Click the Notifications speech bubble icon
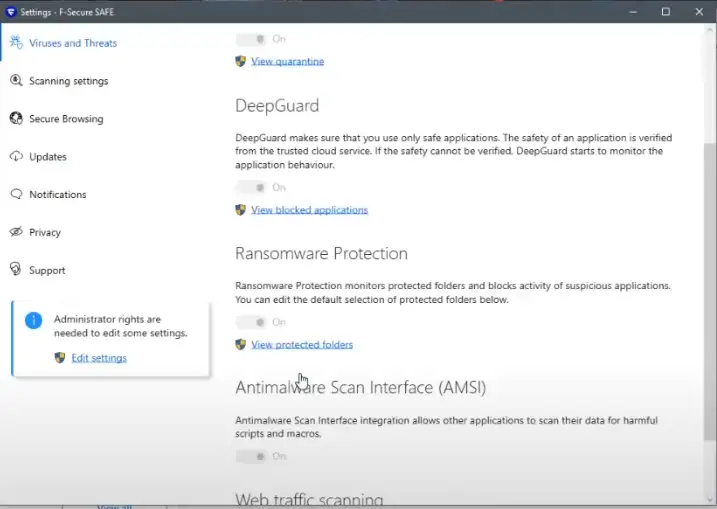The width and height of the screenshot is (717, 509). tap(16, 195)
